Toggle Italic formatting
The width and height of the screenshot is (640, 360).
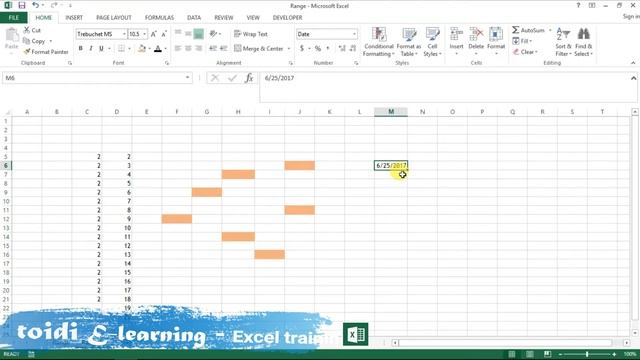pos(91,49)
